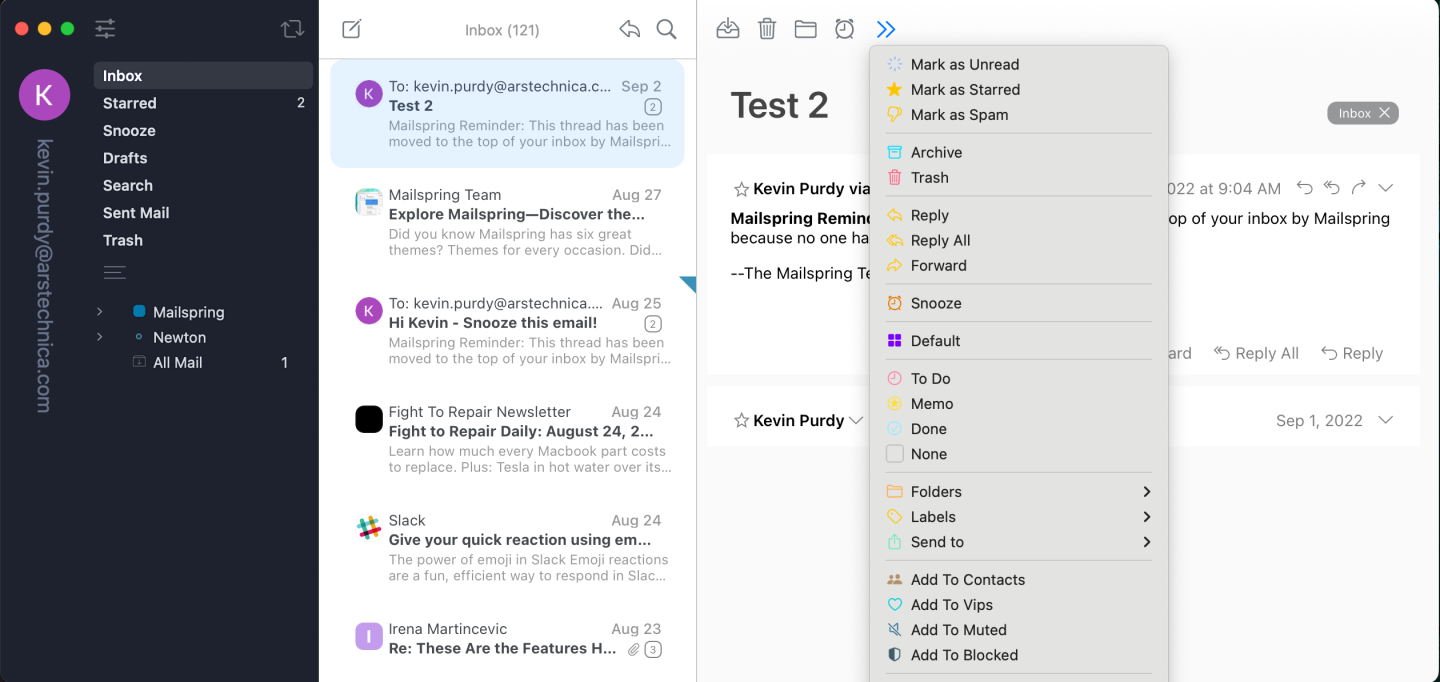Expand the Mailspring account folder tree
1440x682 pixels.
point(99,311)
